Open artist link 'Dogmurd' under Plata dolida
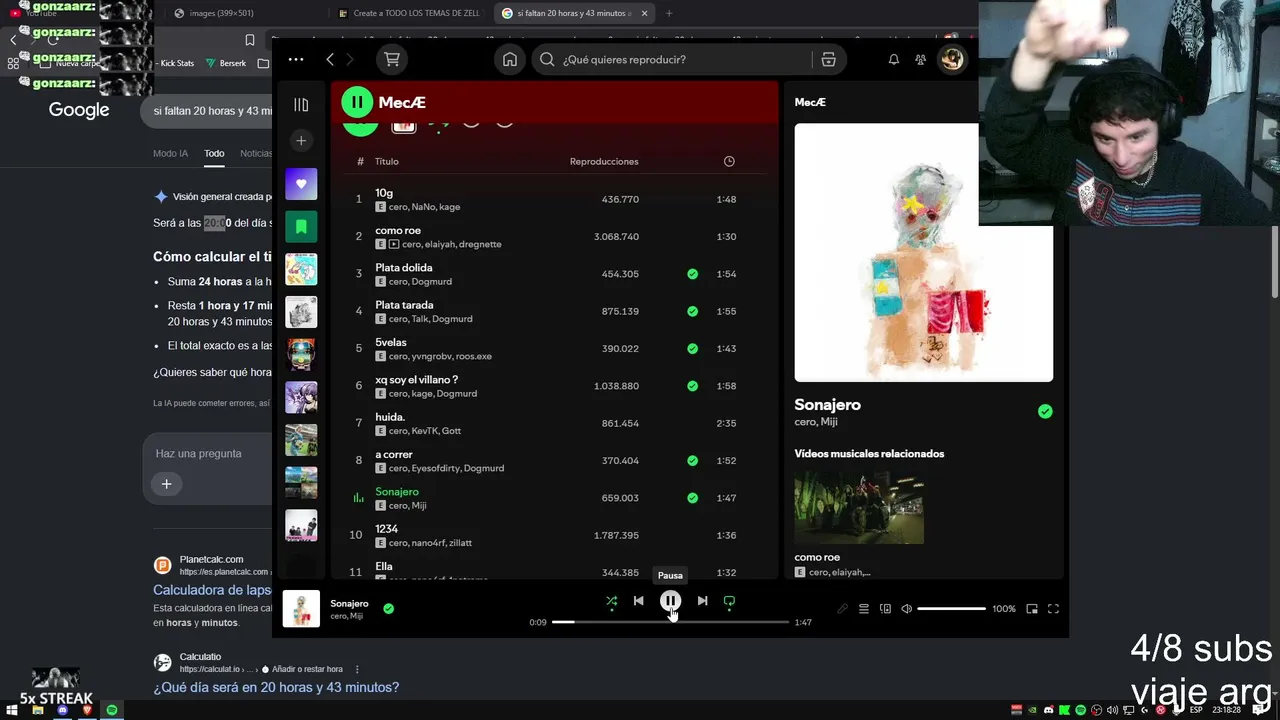1280x720 pixels. coord(432,282)
